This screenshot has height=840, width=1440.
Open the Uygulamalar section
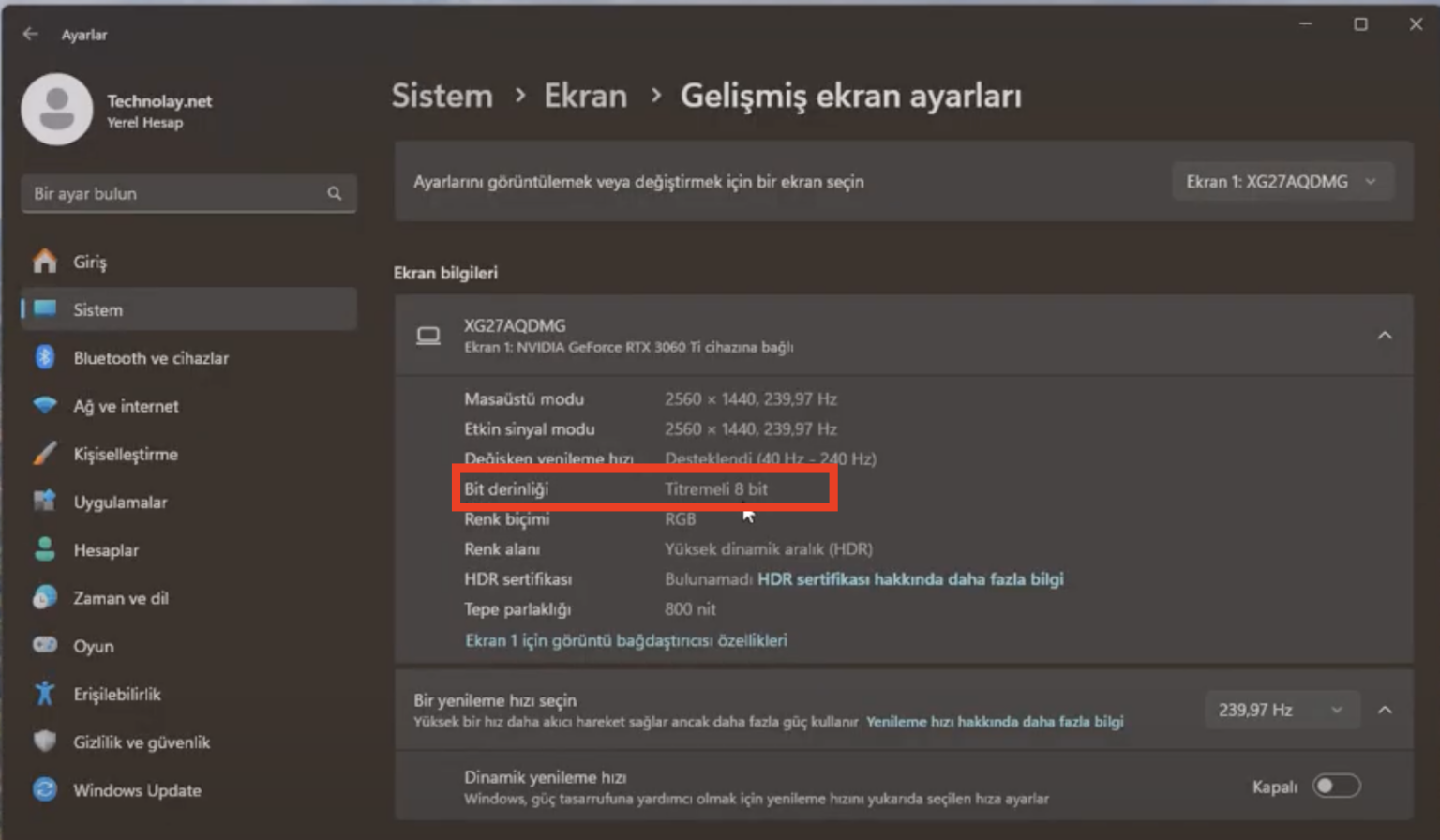[x=45, y=502]
